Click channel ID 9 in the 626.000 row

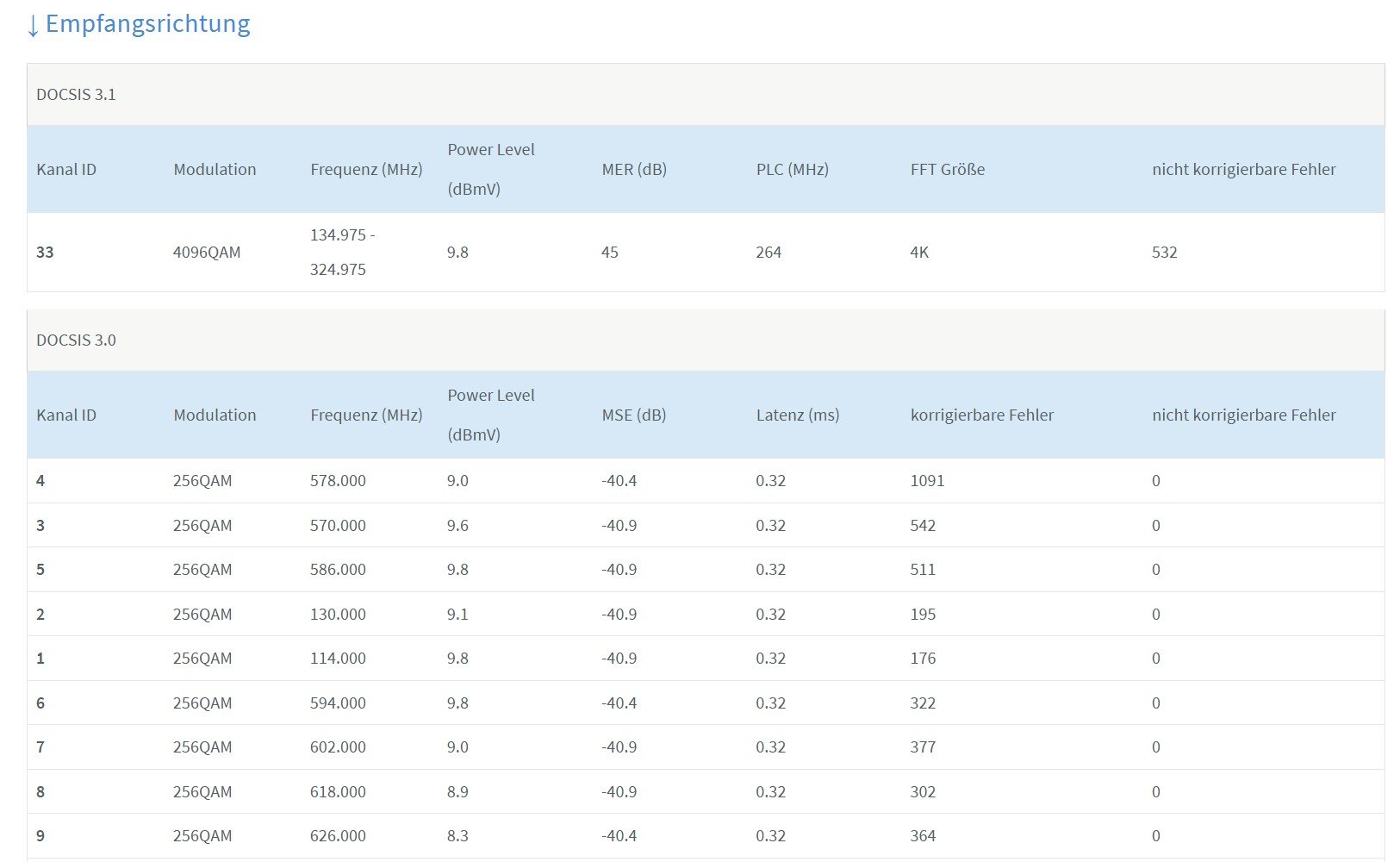coord(40,836)
